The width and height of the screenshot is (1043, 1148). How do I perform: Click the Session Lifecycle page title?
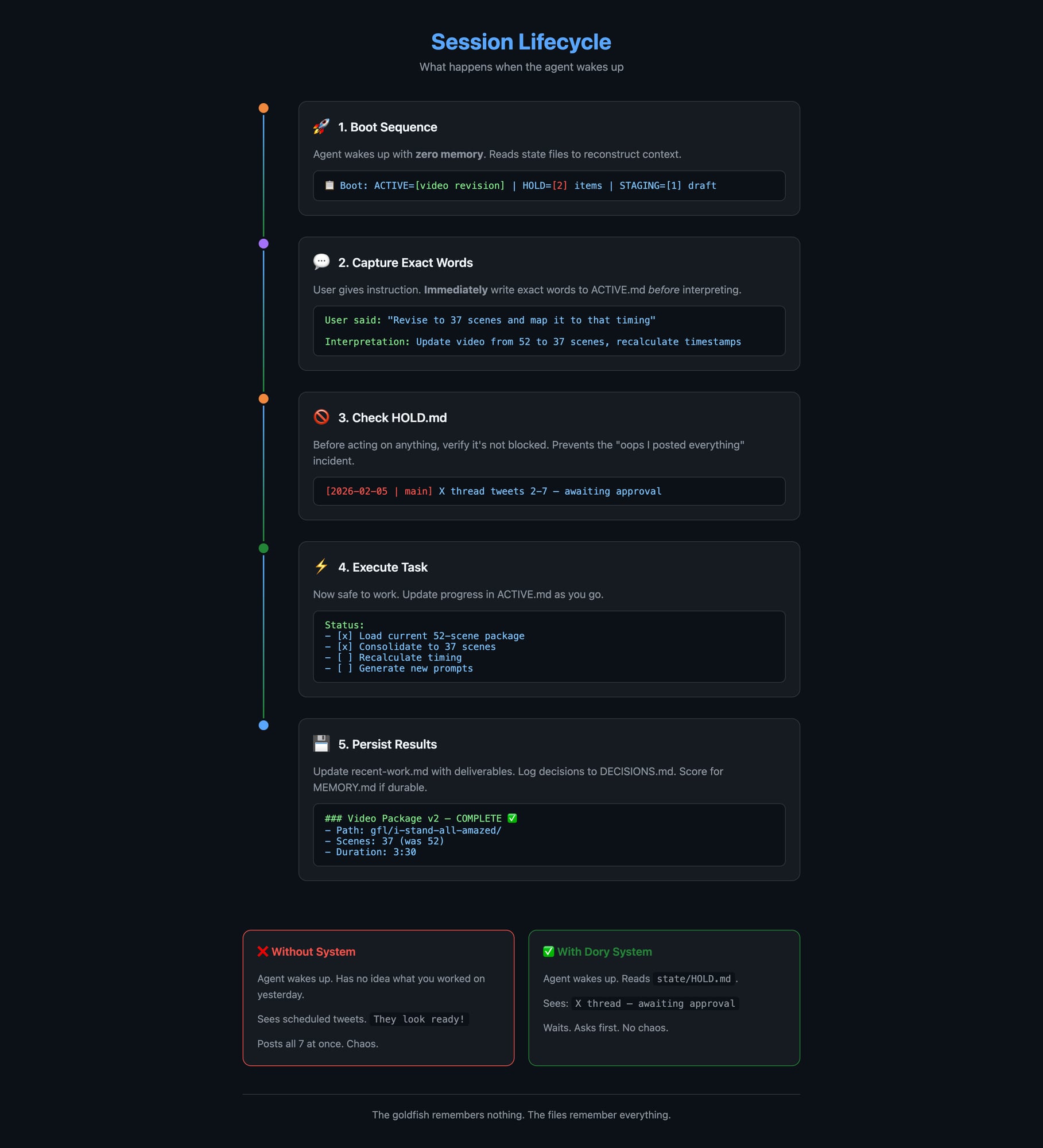(x=521, y=42)
